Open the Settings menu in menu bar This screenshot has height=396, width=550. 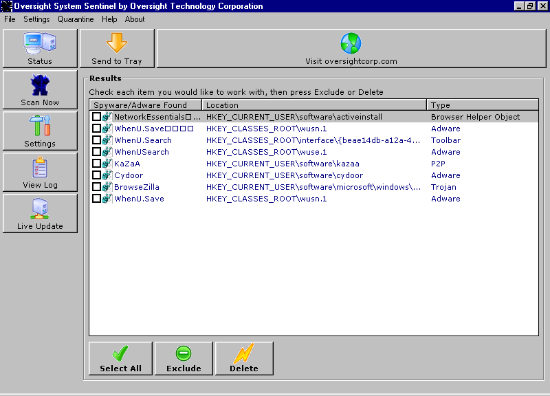point(36,19)
